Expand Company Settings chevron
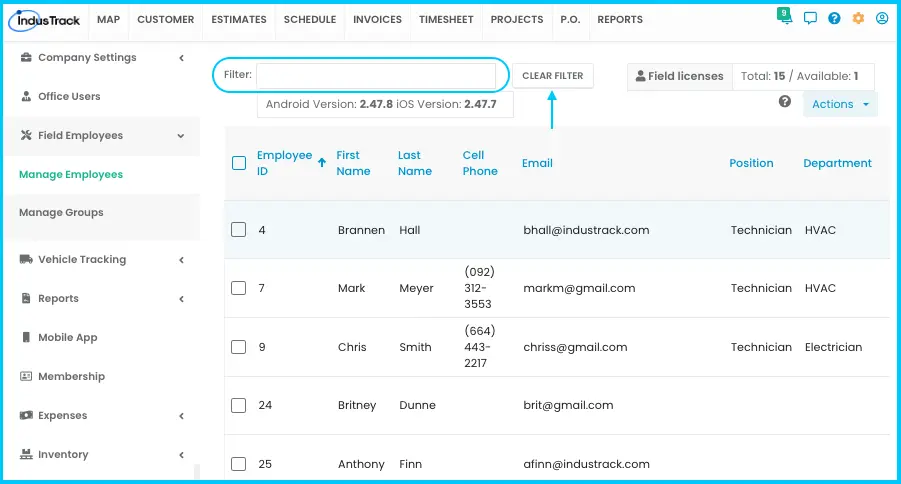This screenshot has height=484, width=901. [182, 57]
